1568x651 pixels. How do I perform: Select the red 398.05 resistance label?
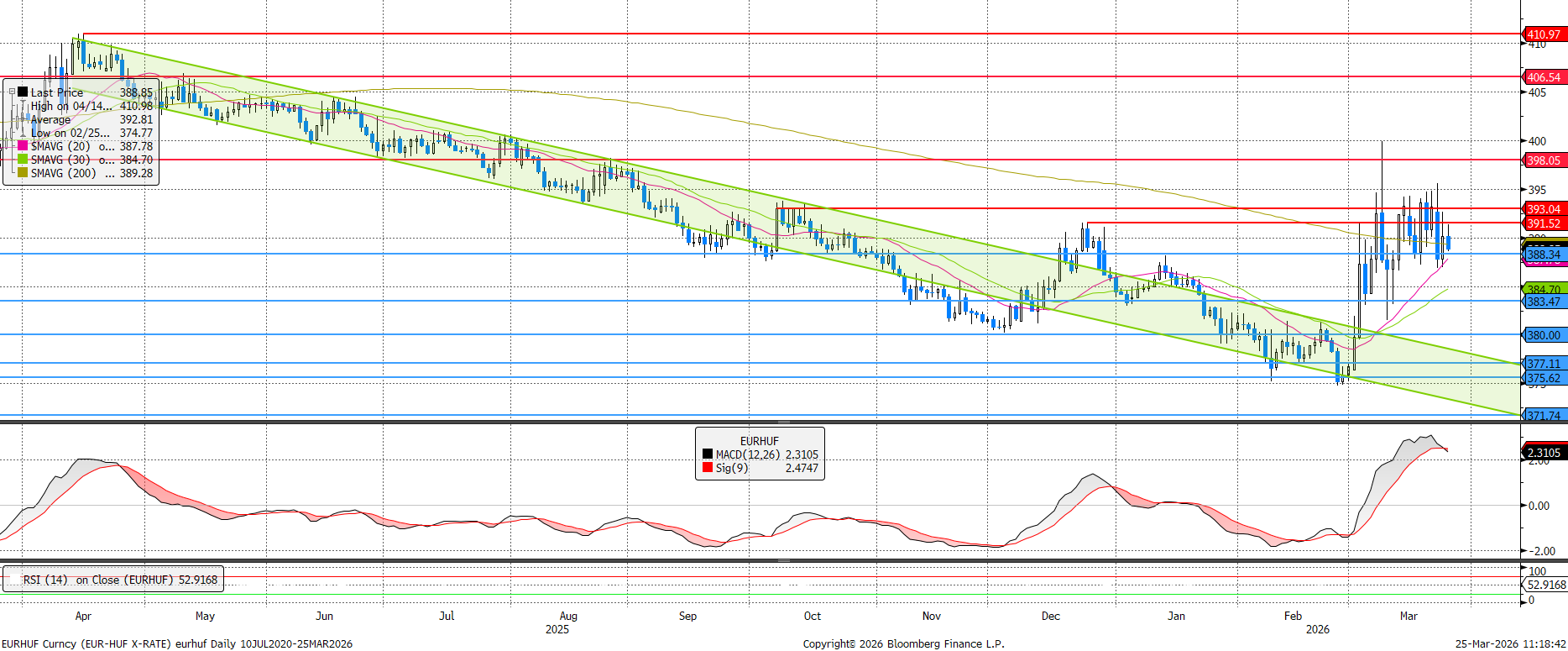(1543, 160)
